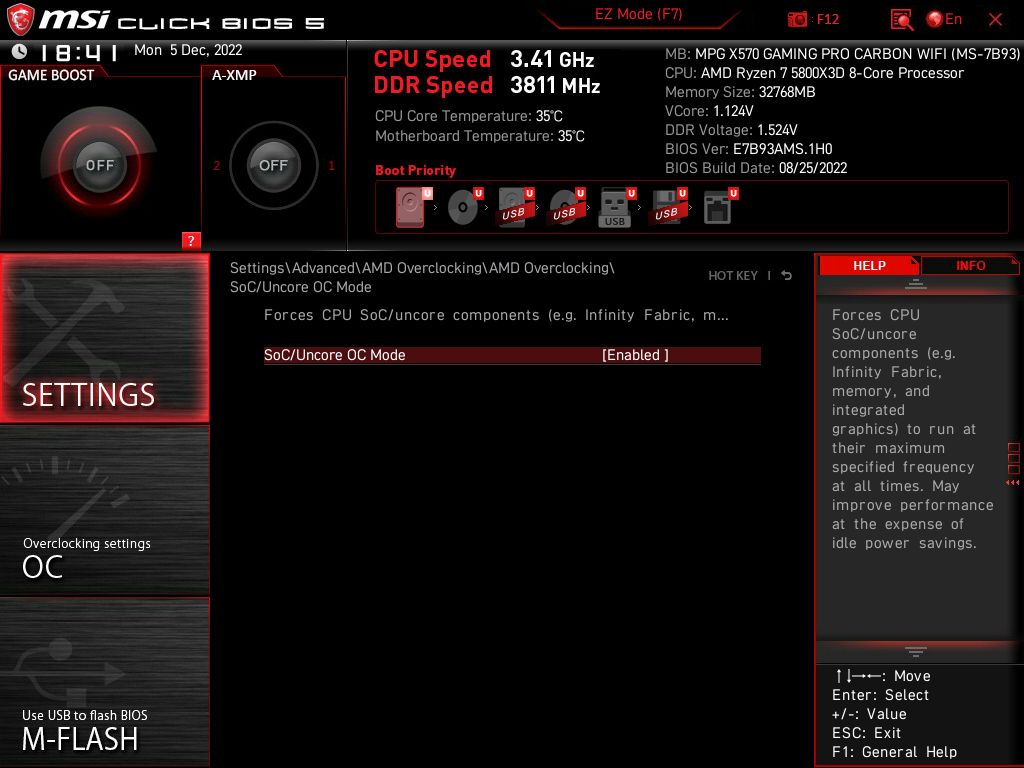The height and width of the screenshot is (768, 1024).
Task: Click the help panel top scroll handle
Action: tap(916, 284)
